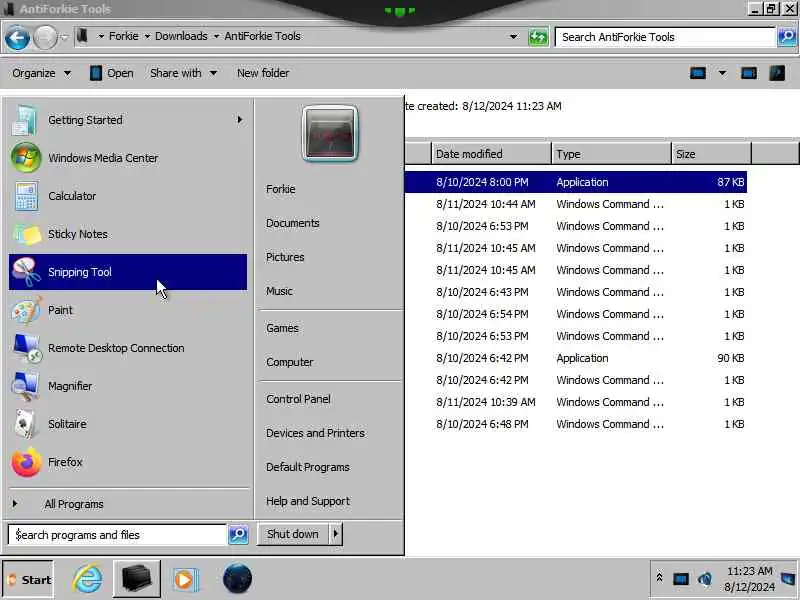Viewport: 800px width, 600px height.
Task: Open Music from Start menu
Action: (x=279, y=291)
